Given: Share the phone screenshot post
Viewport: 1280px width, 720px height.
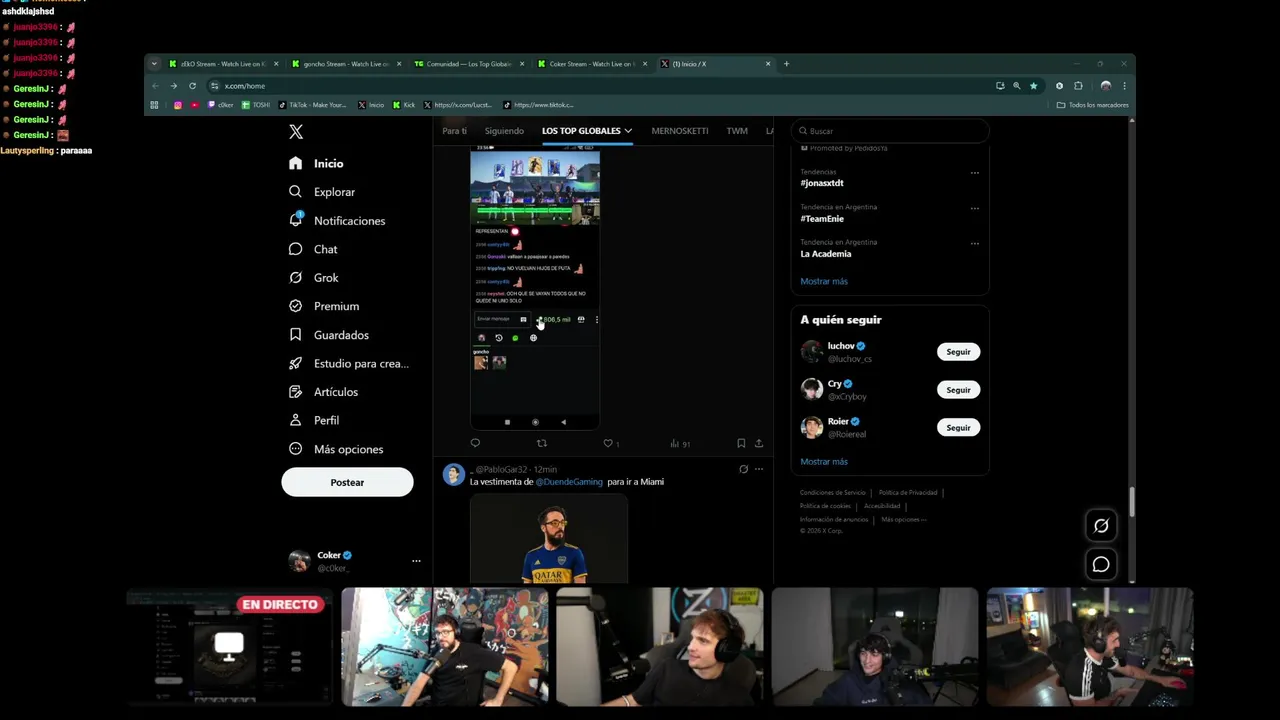Looking at the screenshot, I should coord(759,443).
